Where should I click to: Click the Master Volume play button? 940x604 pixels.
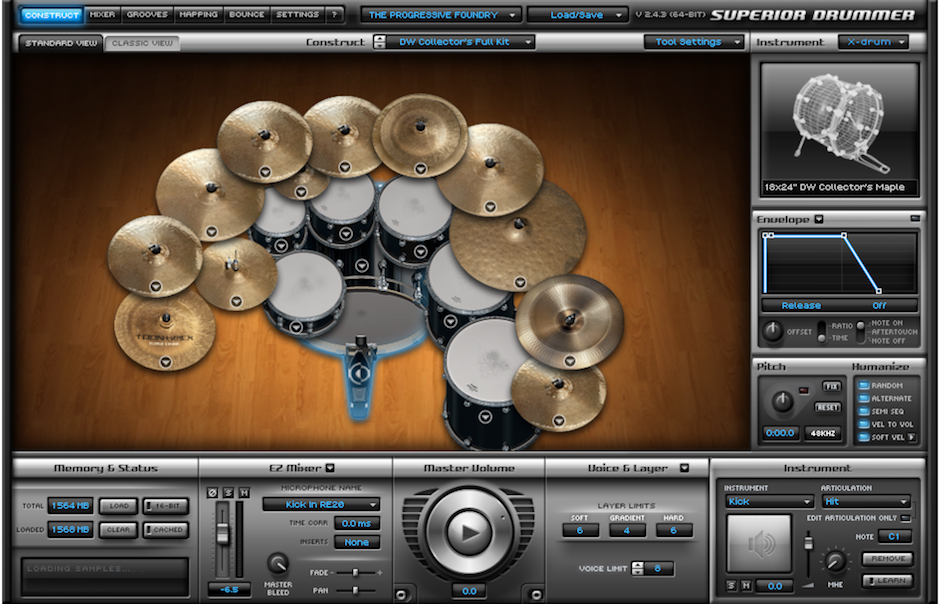(469, 531)
